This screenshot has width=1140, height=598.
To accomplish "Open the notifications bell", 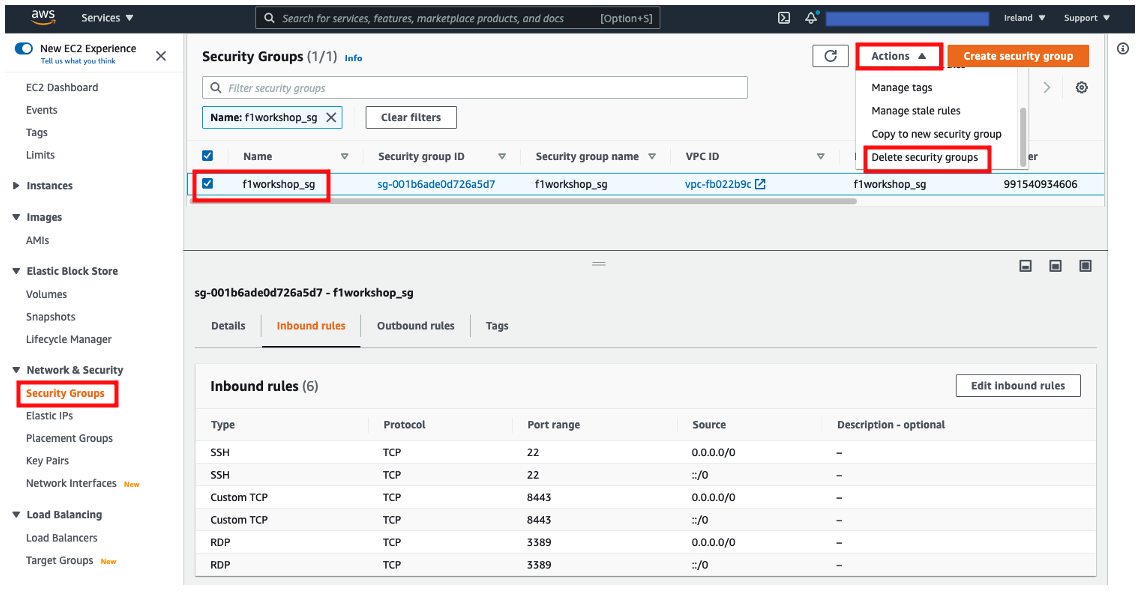I will pyautogui.click(x=811, y=18).
